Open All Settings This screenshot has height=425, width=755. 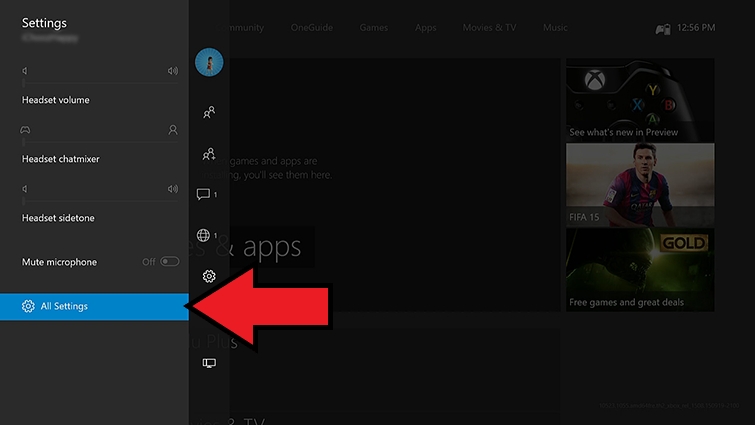coord(94,306)
